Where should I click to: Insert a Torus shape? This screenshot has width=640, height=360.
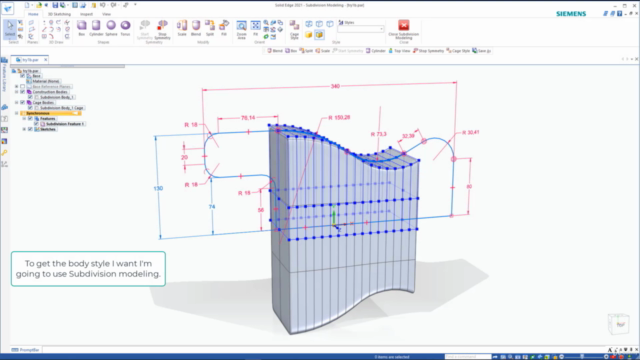(x=125, y=28)
